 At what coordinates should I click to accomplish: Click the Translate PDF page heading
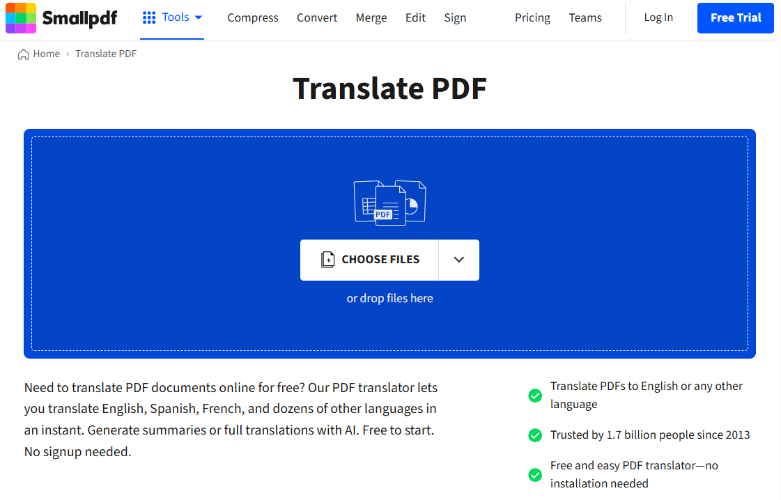coord(390,89)
